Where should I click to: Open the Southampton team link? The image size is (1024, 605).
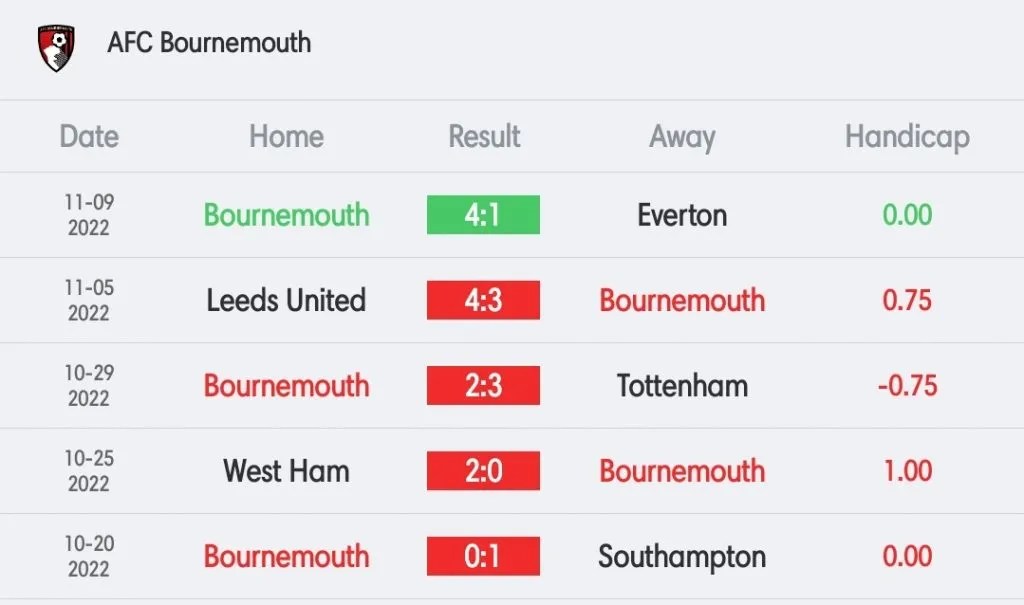click(682, 557)
